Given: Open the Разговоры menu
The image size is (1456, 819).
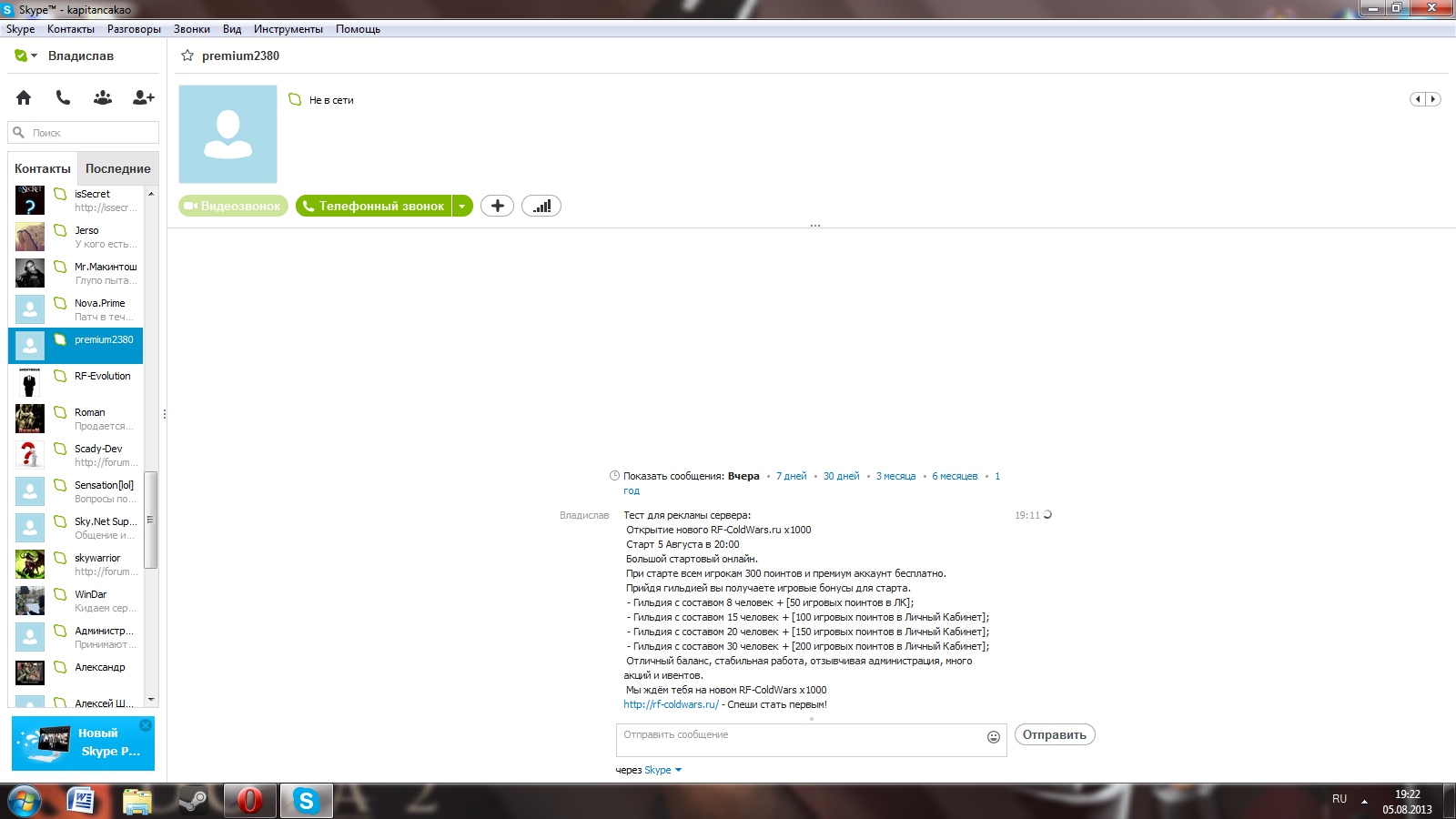Looking at the screenshot, I should pos(134,29).
